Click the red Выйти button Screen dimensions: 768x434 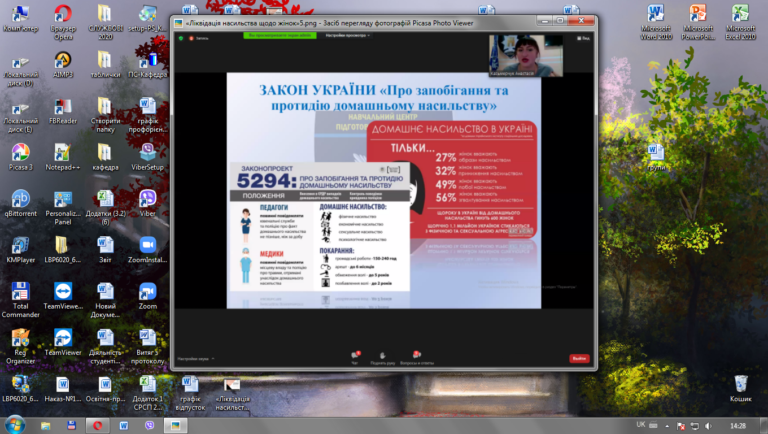pyautogui.click(x=579, y=359)
